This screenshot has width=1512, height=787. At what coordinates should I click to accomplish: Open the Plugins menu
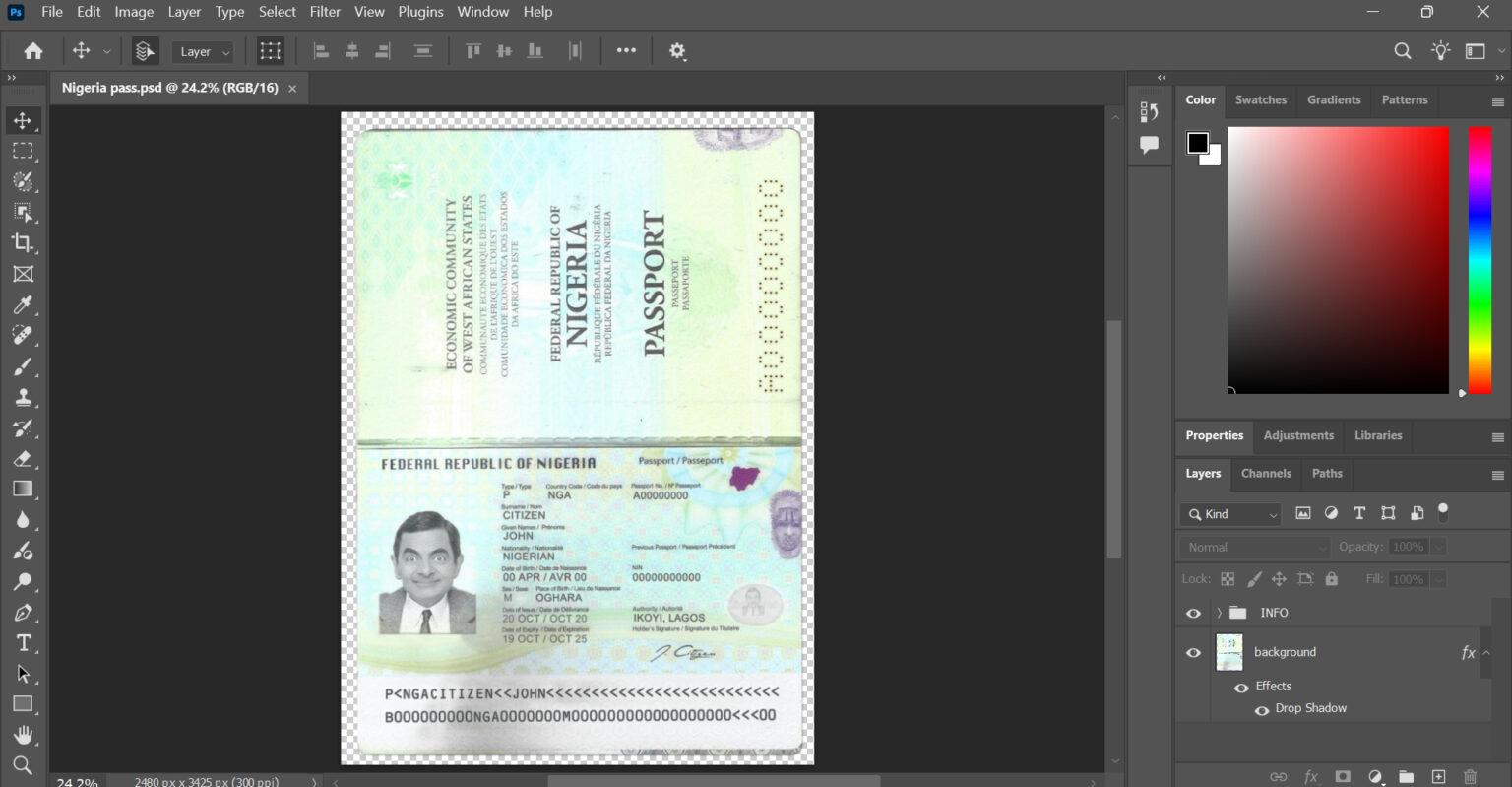coord(420,12)
